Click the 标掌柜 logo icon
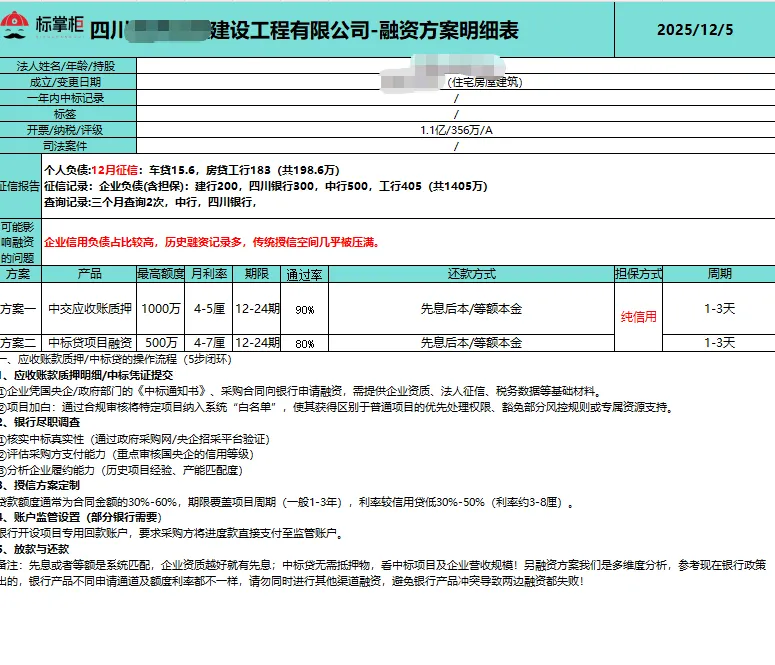Image resolution: width=775 pixels, height=665 pixels. (15, 26)
